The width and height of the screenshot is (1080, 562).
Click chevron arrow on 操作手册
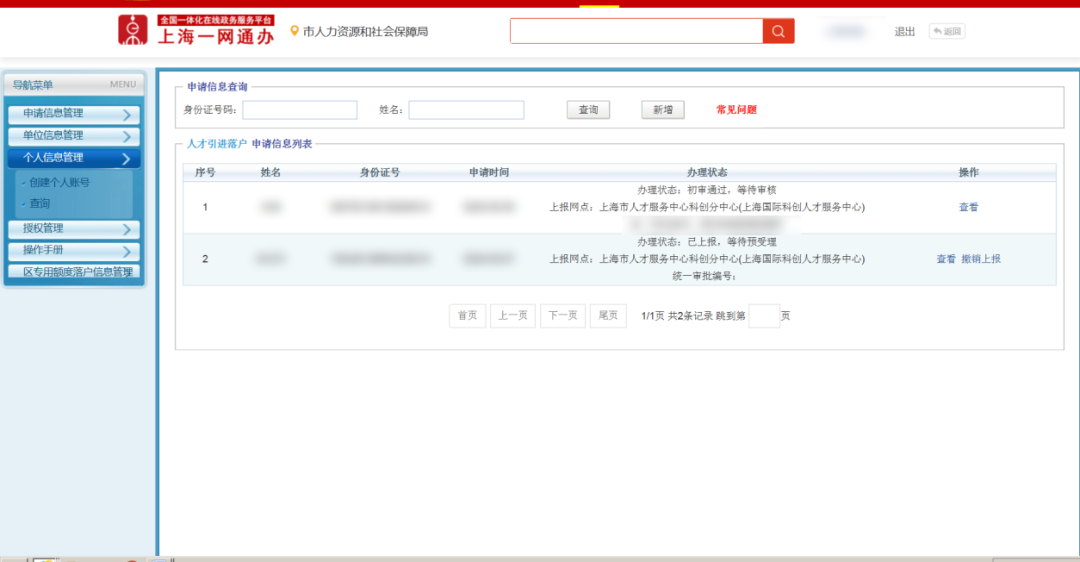pyautogui.click(x=126, y=251)
